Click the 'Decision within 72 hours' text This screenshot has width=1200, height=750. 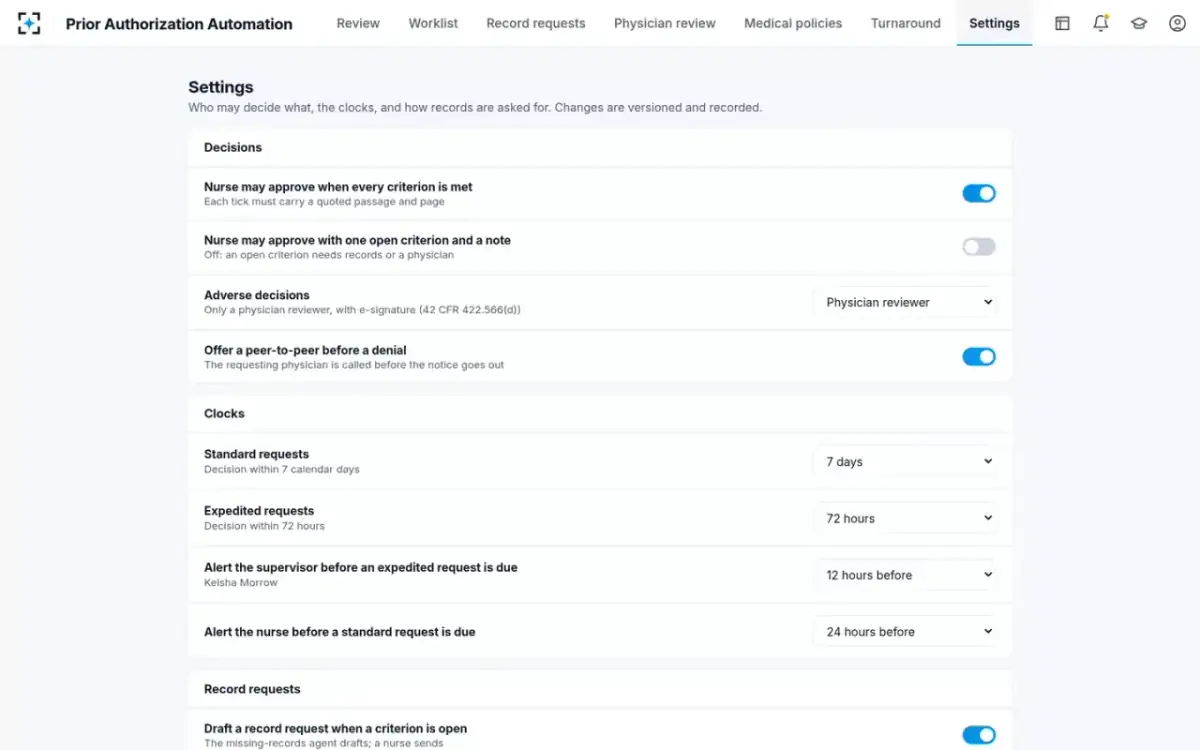coord(264,526)
